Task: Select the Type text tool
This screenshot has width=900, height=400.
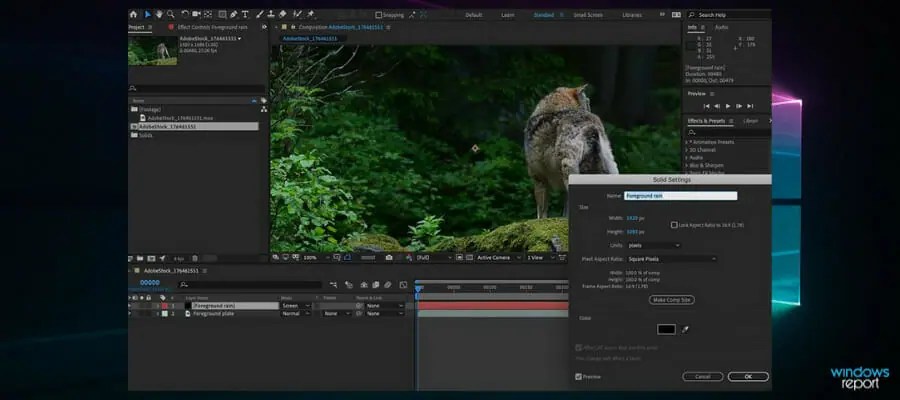Action: [x=246, y=15]
